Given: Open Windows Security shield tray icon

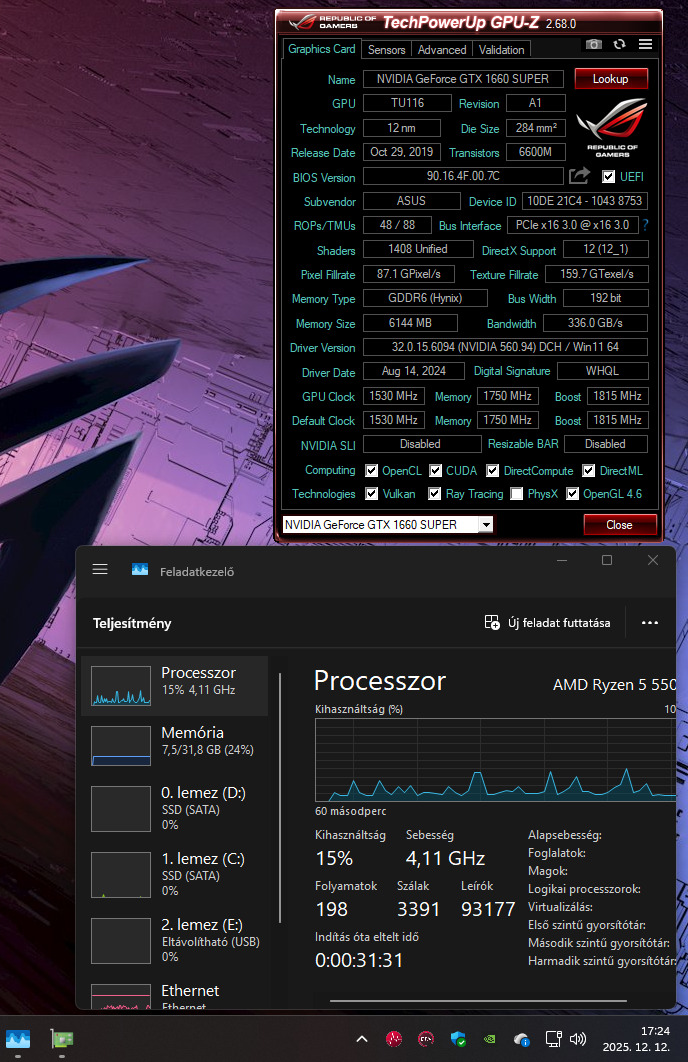Looking at the screenshot, I should [x=458, y=1038].
